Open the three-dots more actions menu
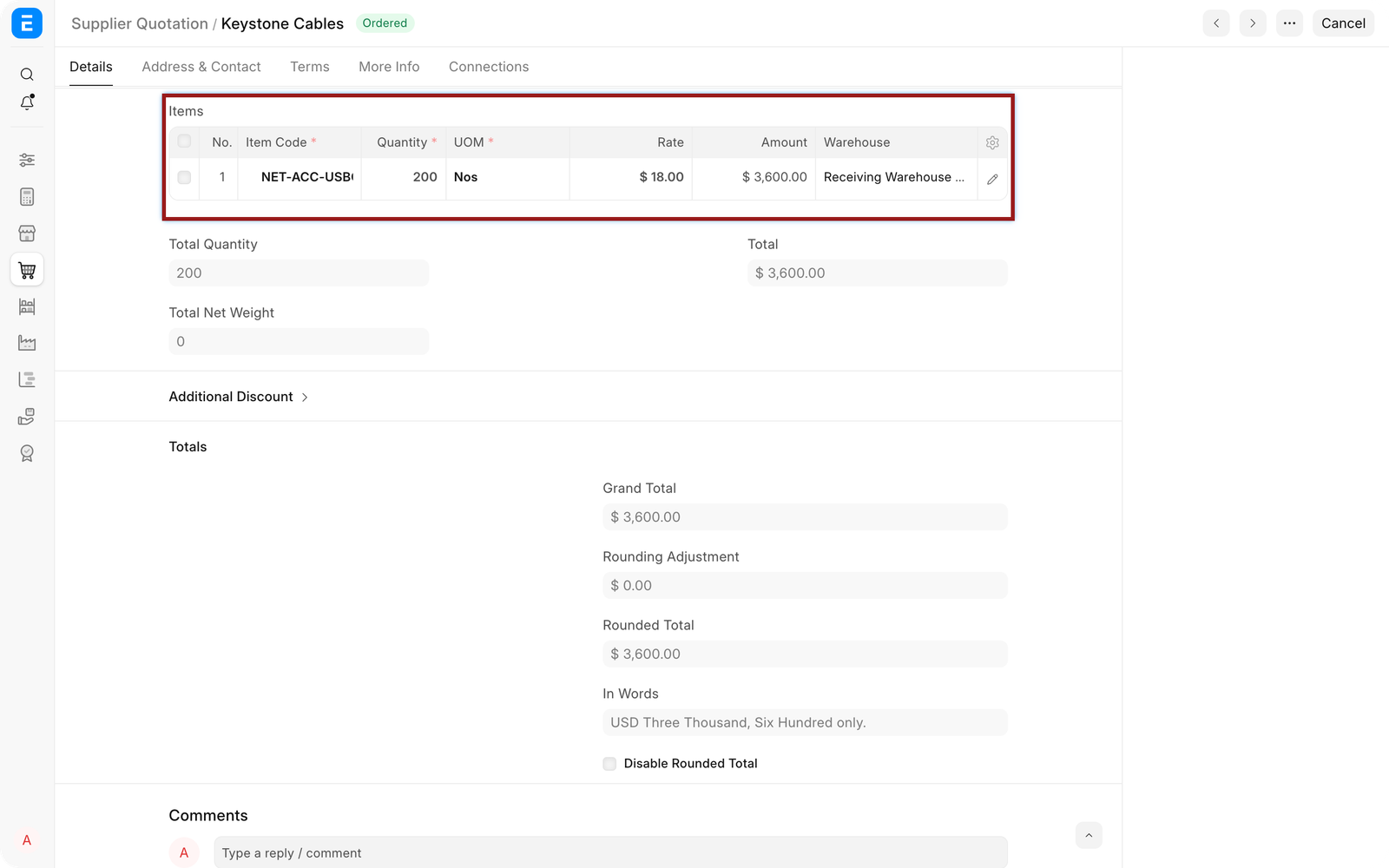 [1289, 23]
